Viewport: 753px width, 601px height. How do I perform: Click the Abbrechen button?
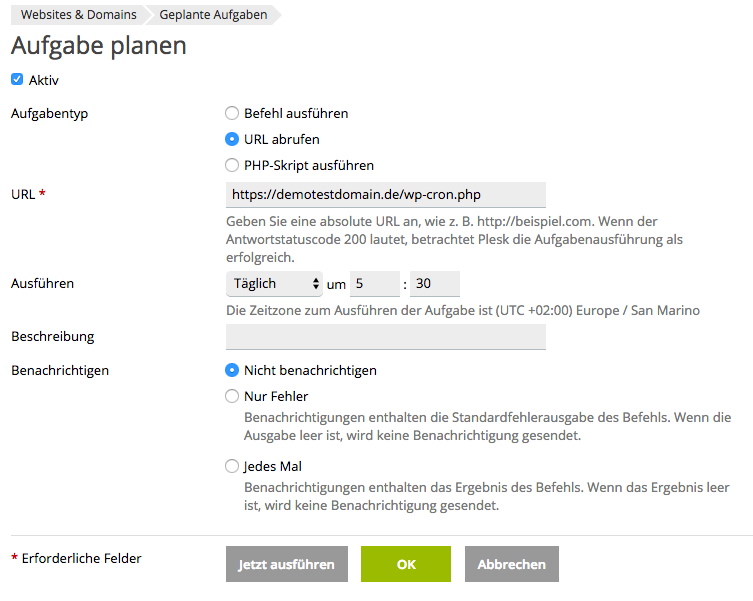(x=511, y=564)
